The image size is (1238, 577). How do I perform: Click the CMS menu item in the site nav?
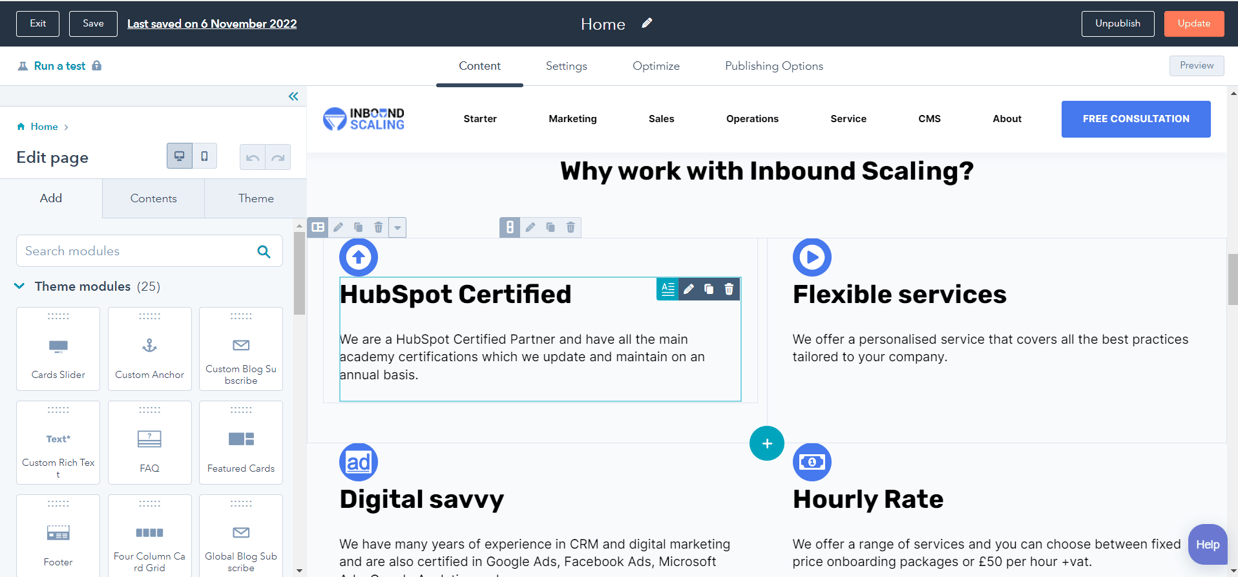point(929,119)
